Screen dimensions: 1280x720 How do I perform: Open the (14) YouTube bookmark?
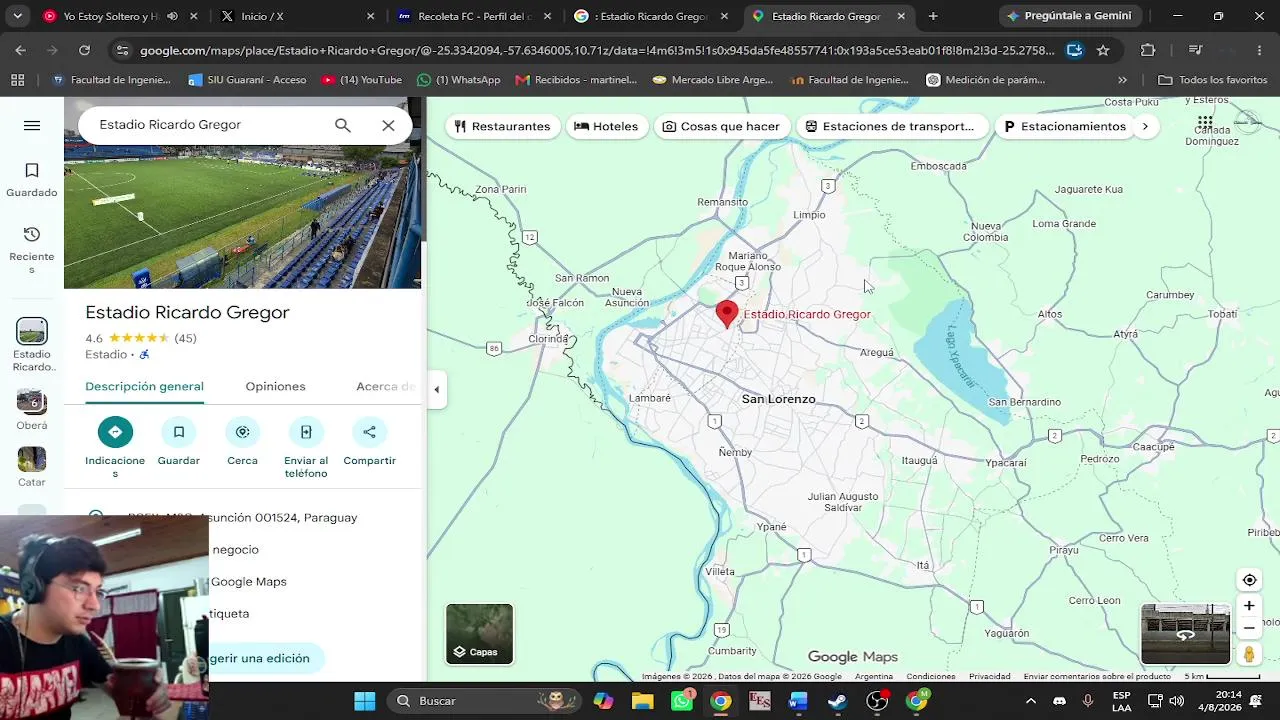coord(361,80)
